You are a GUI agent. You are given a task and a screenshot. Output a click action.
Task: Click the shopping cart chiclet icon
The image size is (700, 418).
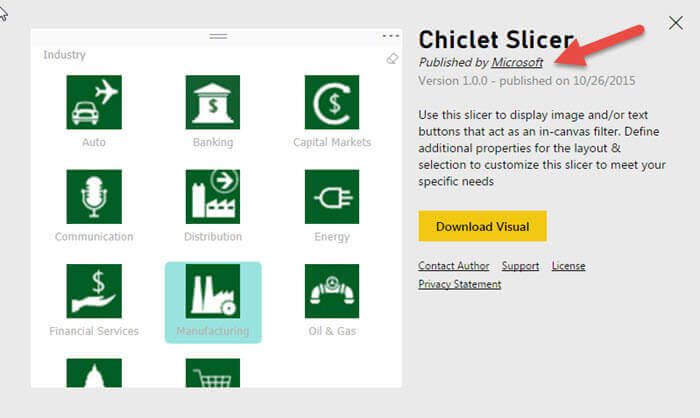pos(213,373)
